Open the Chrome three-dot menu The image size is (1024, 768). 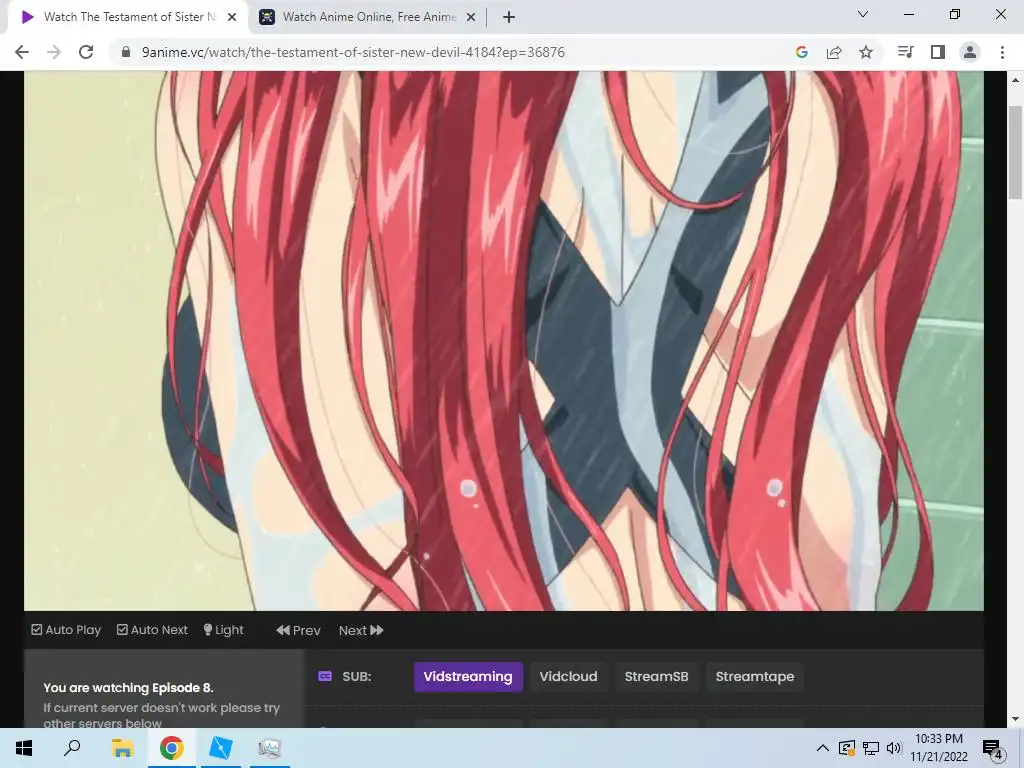[x=1002, y=52]
